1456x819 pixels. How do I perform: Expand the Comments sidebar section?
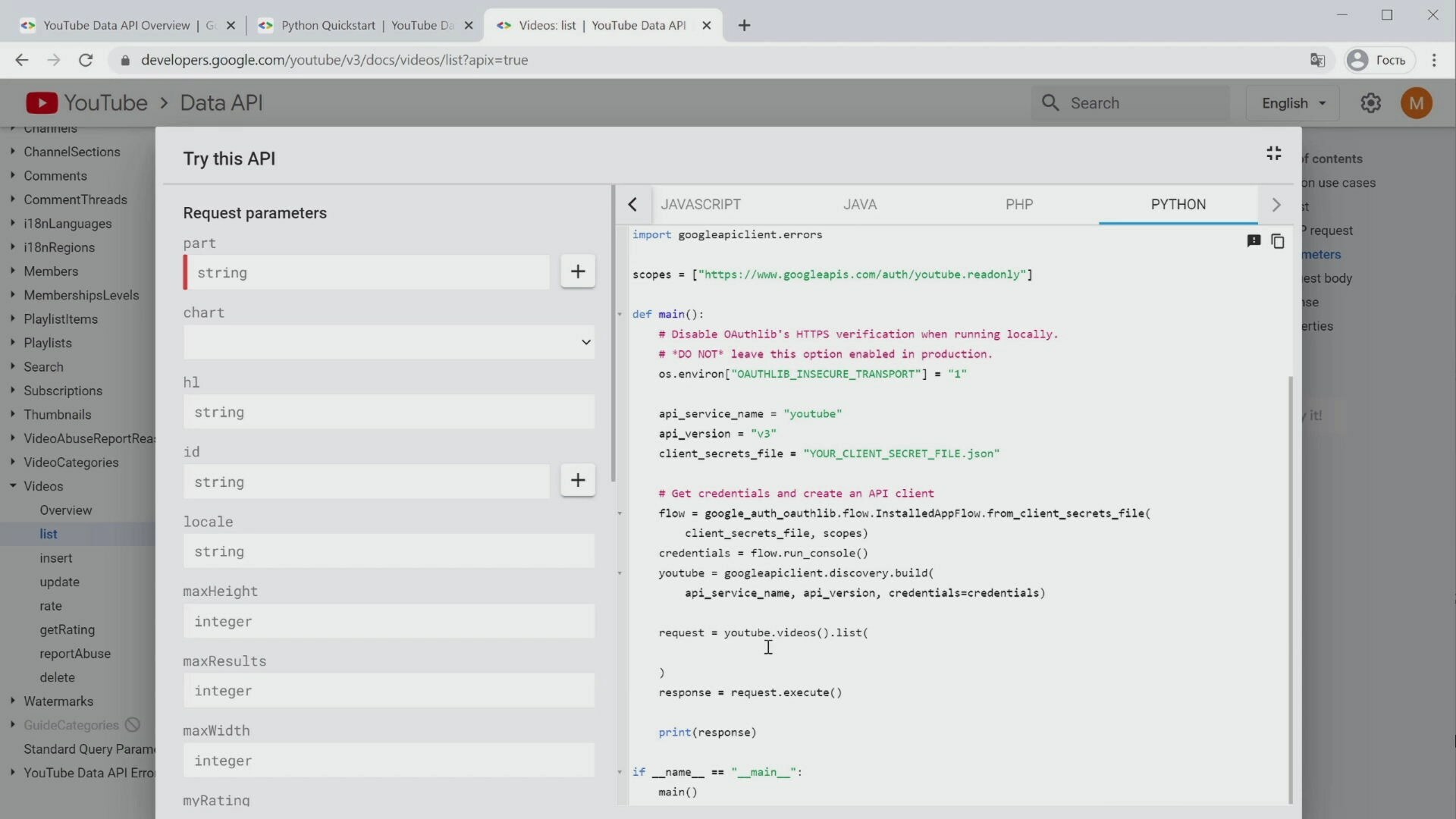point(13,175)
